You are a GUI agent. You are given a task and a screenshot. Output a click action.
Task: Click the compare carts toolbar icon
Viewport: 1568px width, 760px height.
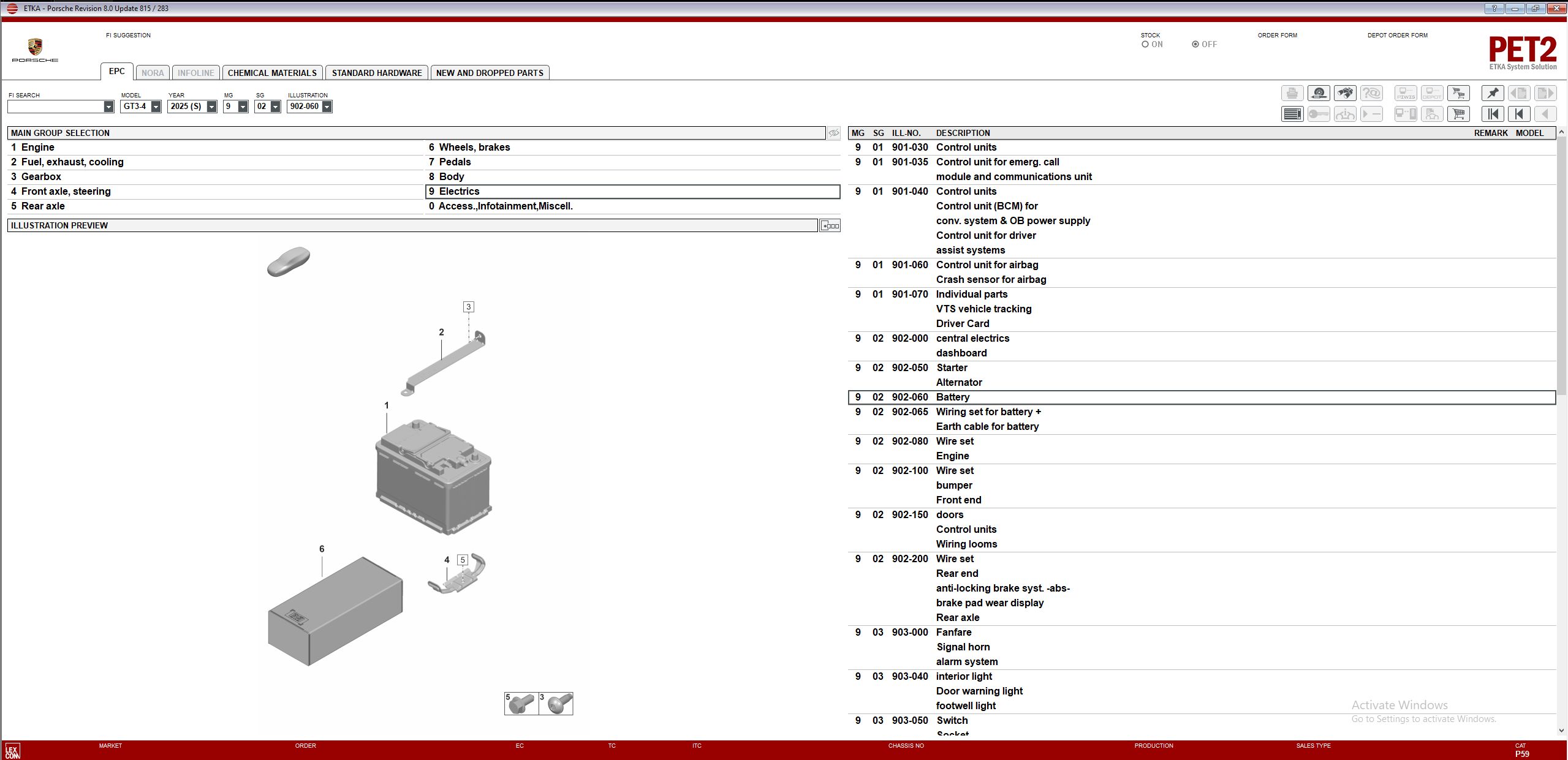pyautogui.click(x=1459, y=92)
